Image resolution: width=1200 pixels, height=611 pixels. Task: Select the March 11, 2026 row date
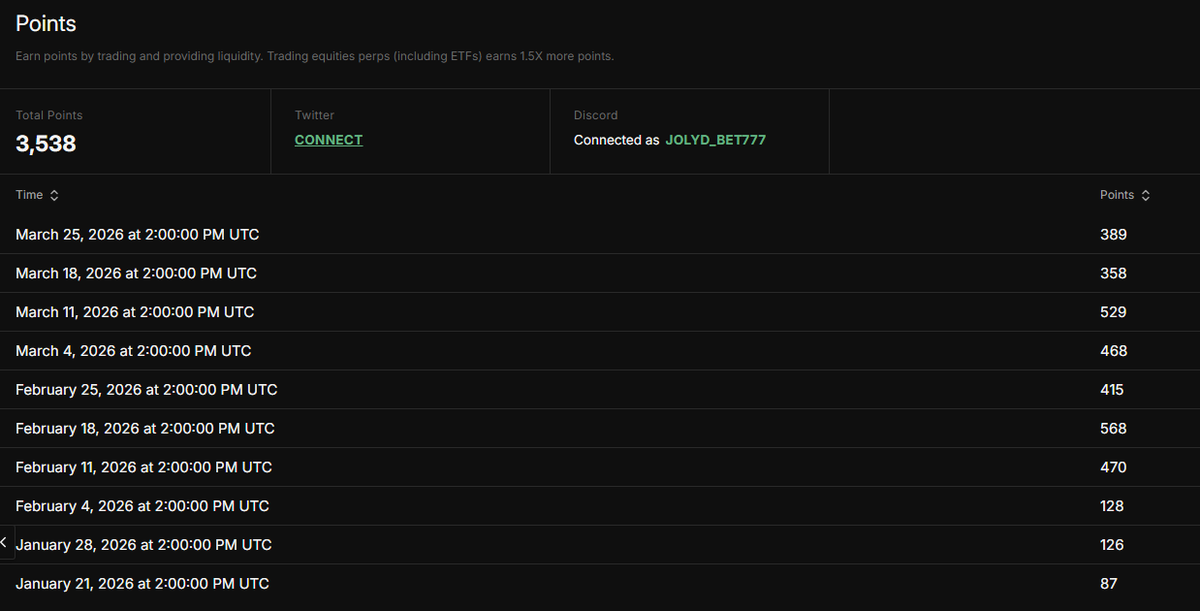tap(135, 312)
